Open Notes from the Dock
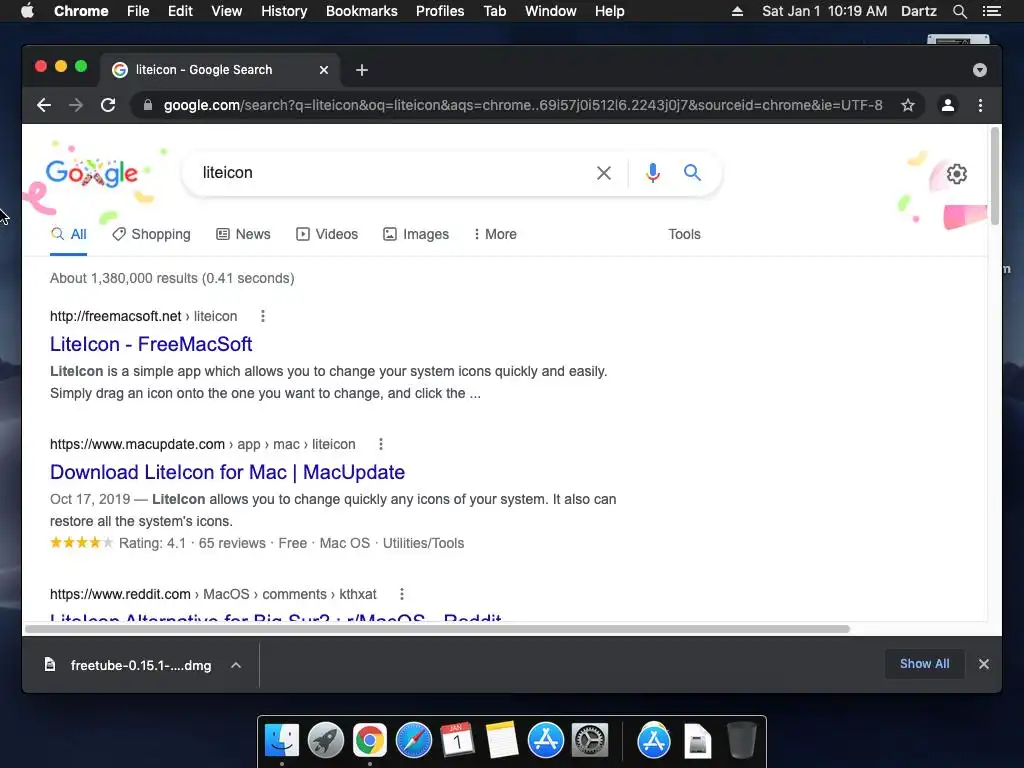 click(502, 741)
